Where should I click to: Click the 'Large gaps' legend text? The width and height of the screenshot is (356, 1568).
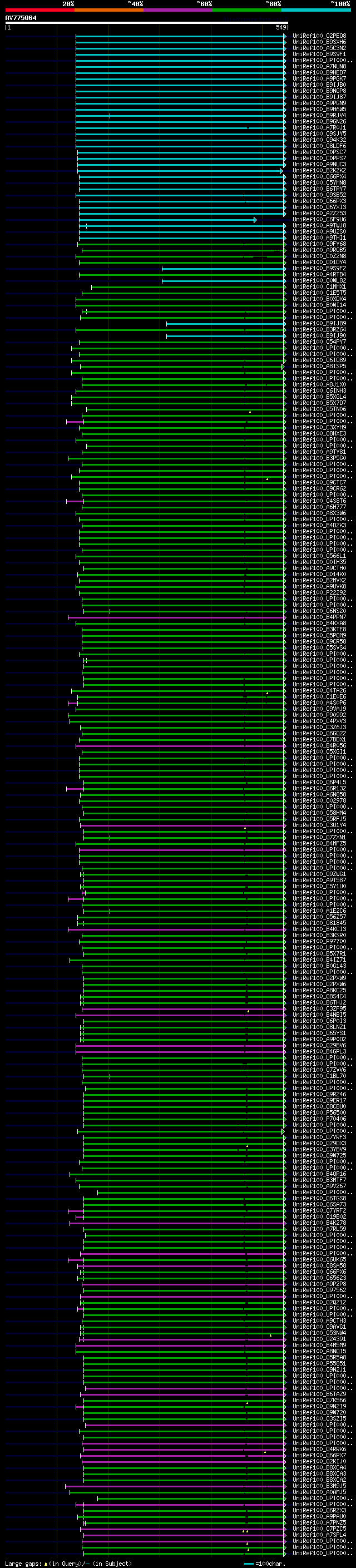(23, 1563)
